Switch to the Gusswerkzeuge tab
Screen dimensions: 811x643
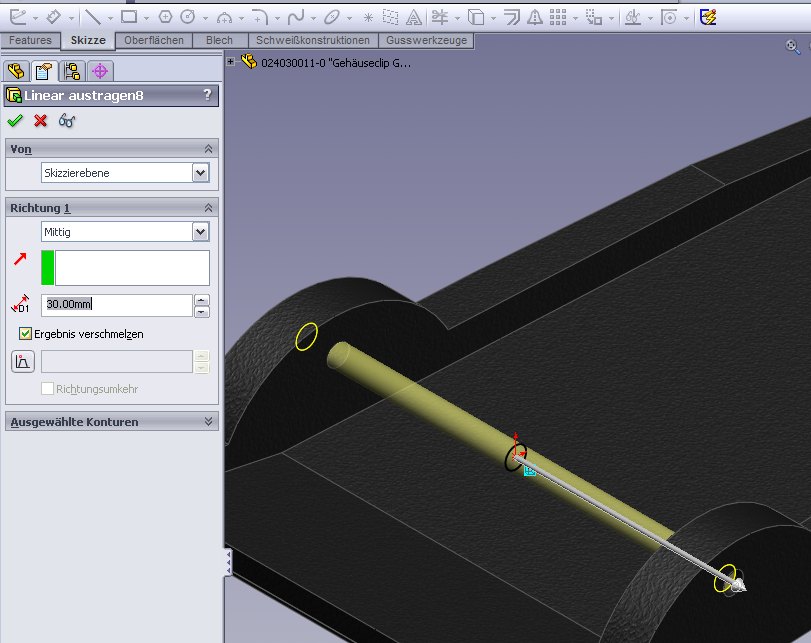426,40
